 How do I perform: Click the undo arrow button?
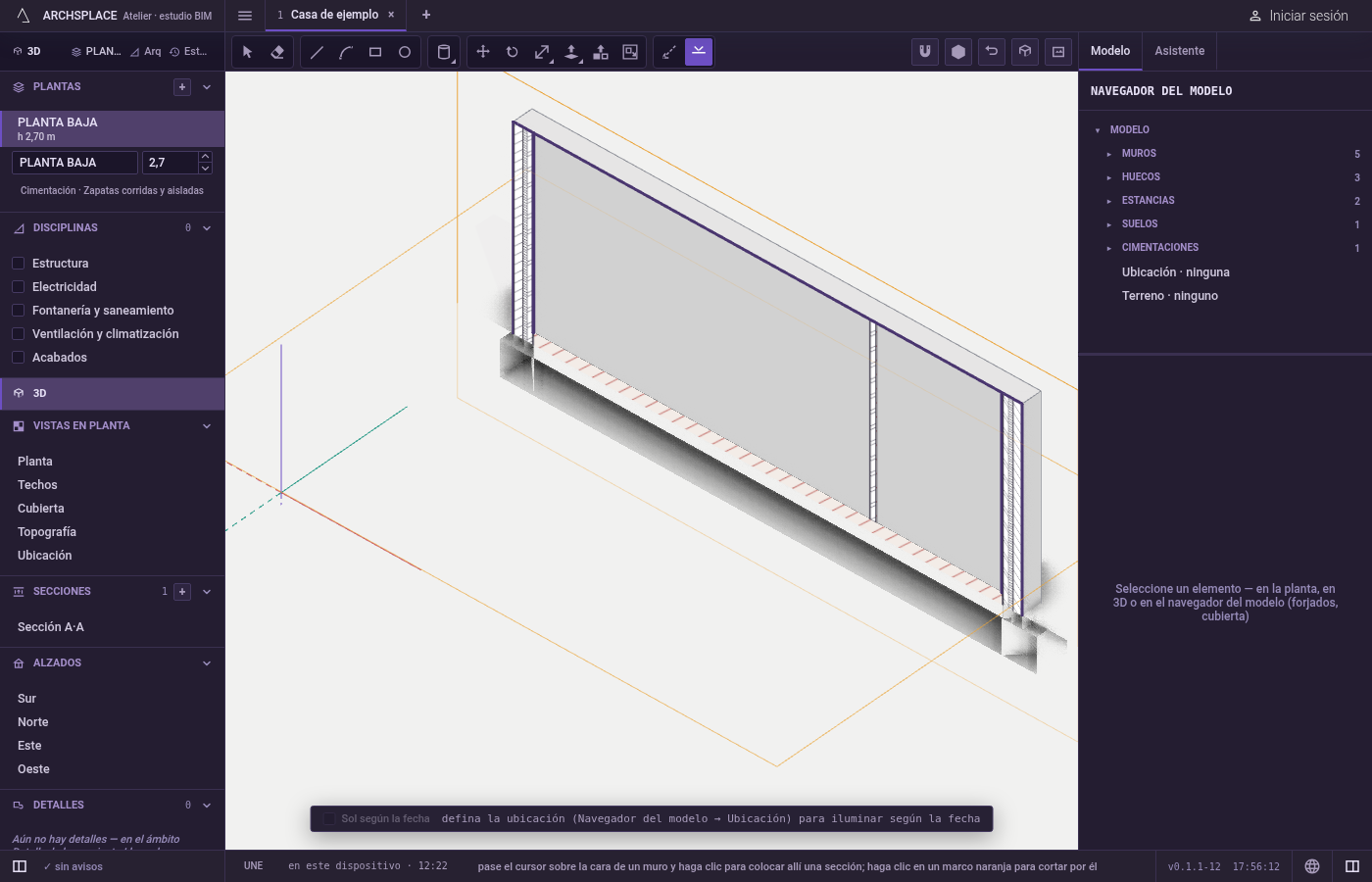[x=992, y=52]
